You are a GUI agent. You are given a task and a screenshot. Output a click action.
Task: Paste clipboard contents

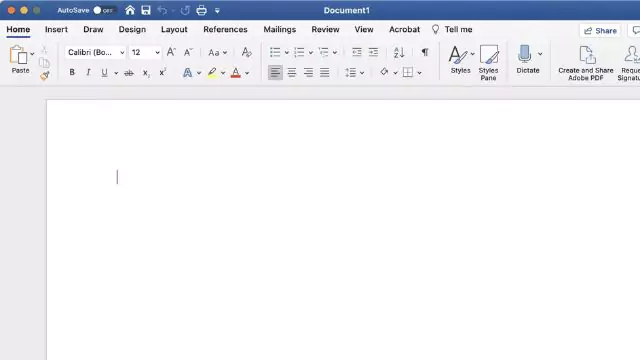click(x=20, y=60)
